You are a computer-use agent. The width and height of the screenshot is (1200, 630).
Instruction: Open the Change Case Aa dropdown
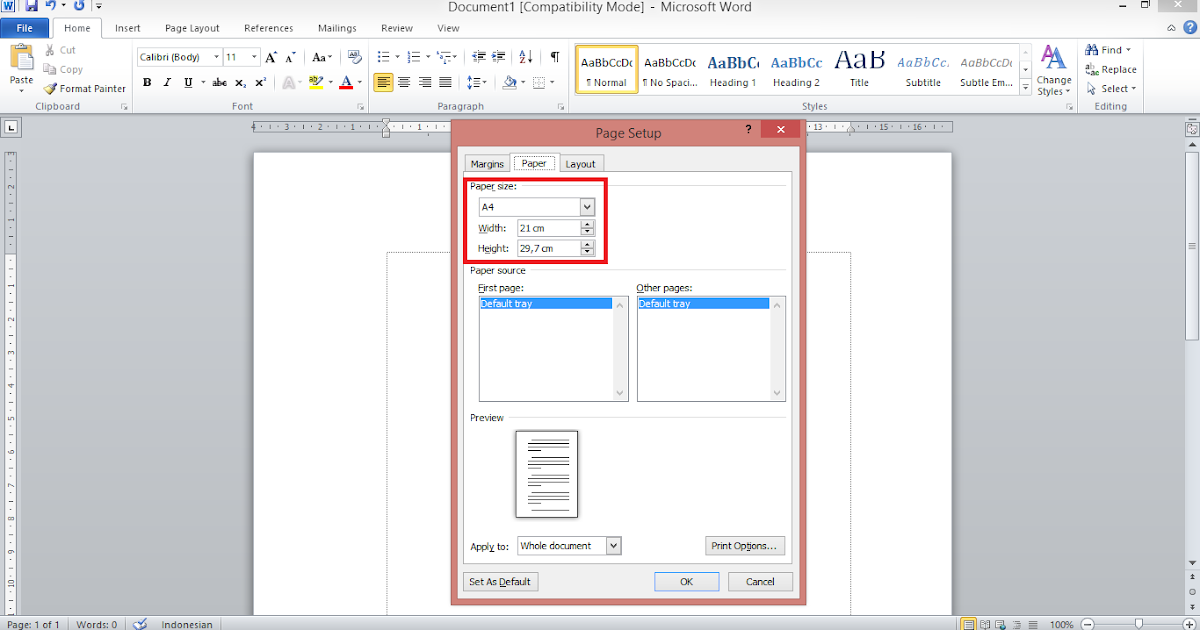tap(322, 57)
